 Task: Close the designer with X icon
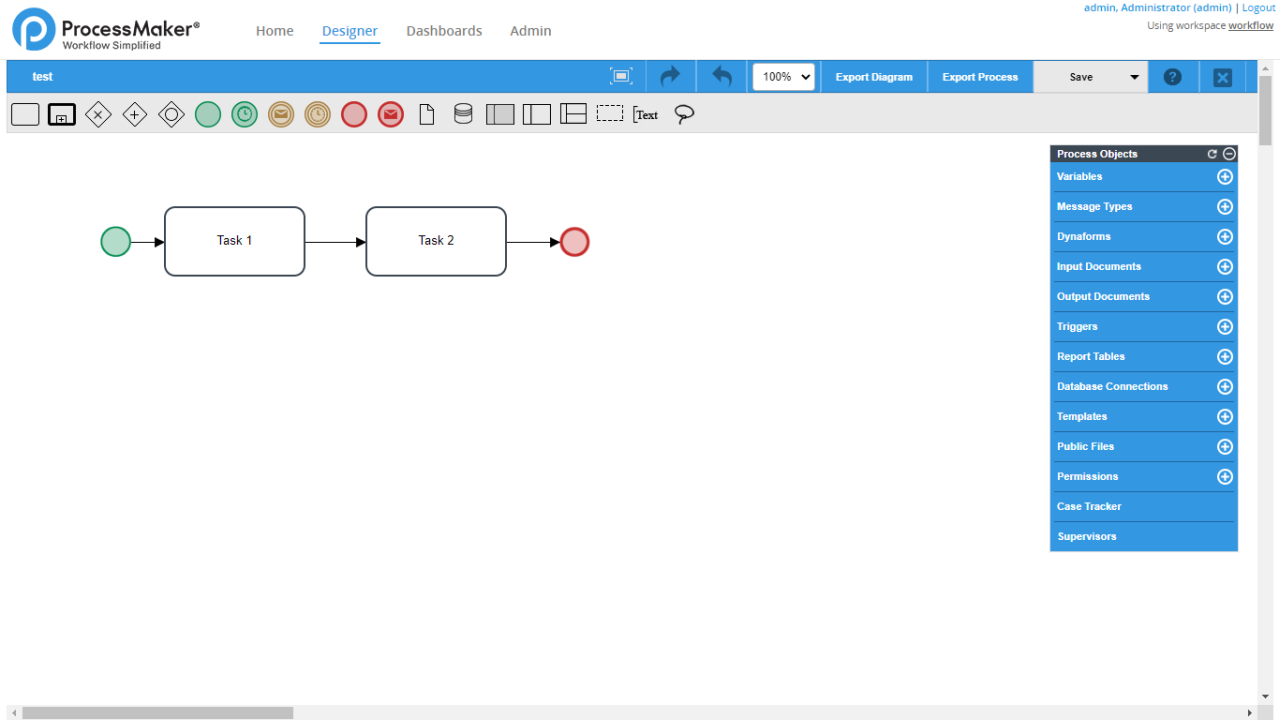pos(1222,77)
